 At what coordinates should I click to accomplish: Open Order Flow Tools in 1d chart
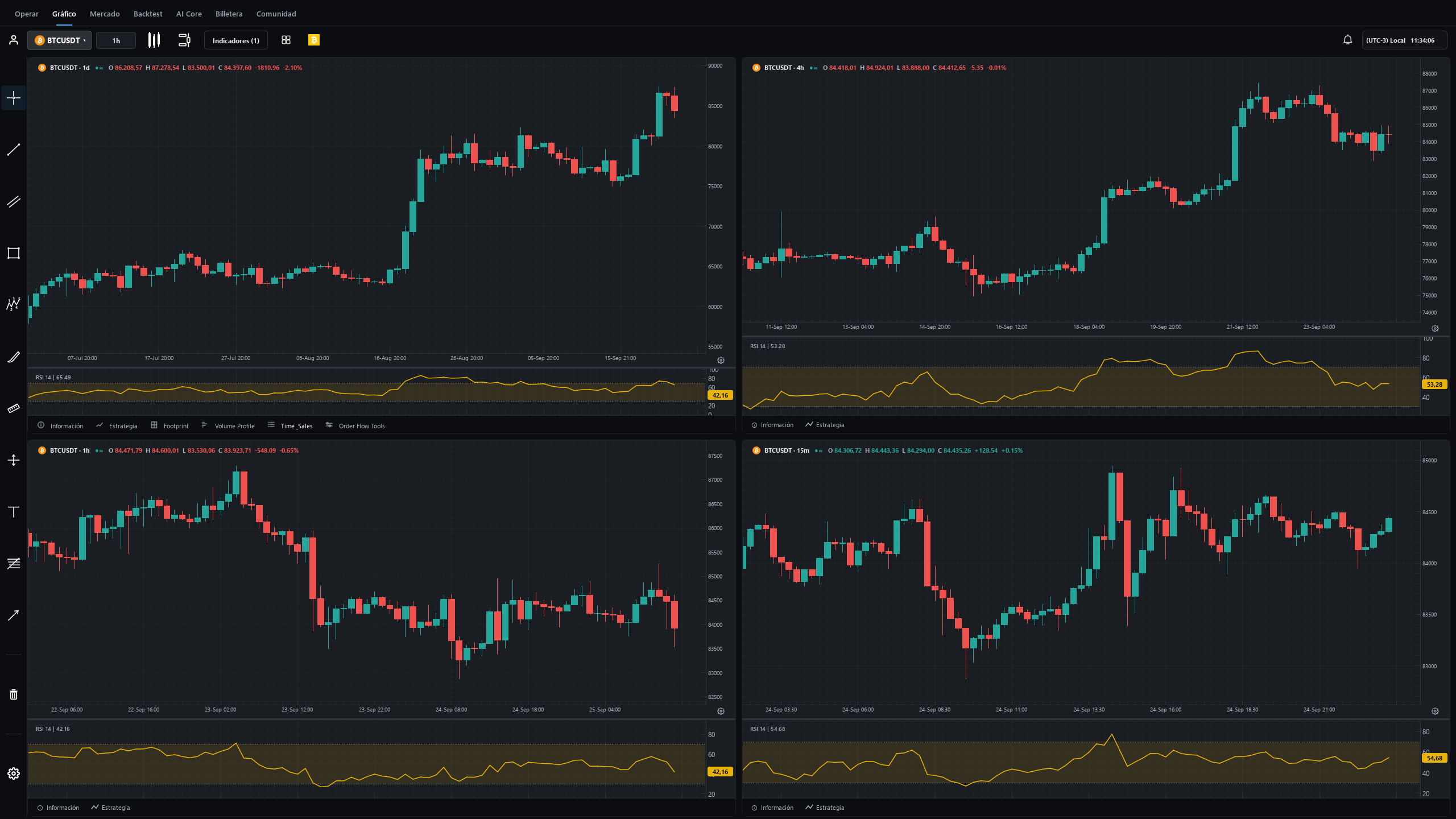pos(355,425)
